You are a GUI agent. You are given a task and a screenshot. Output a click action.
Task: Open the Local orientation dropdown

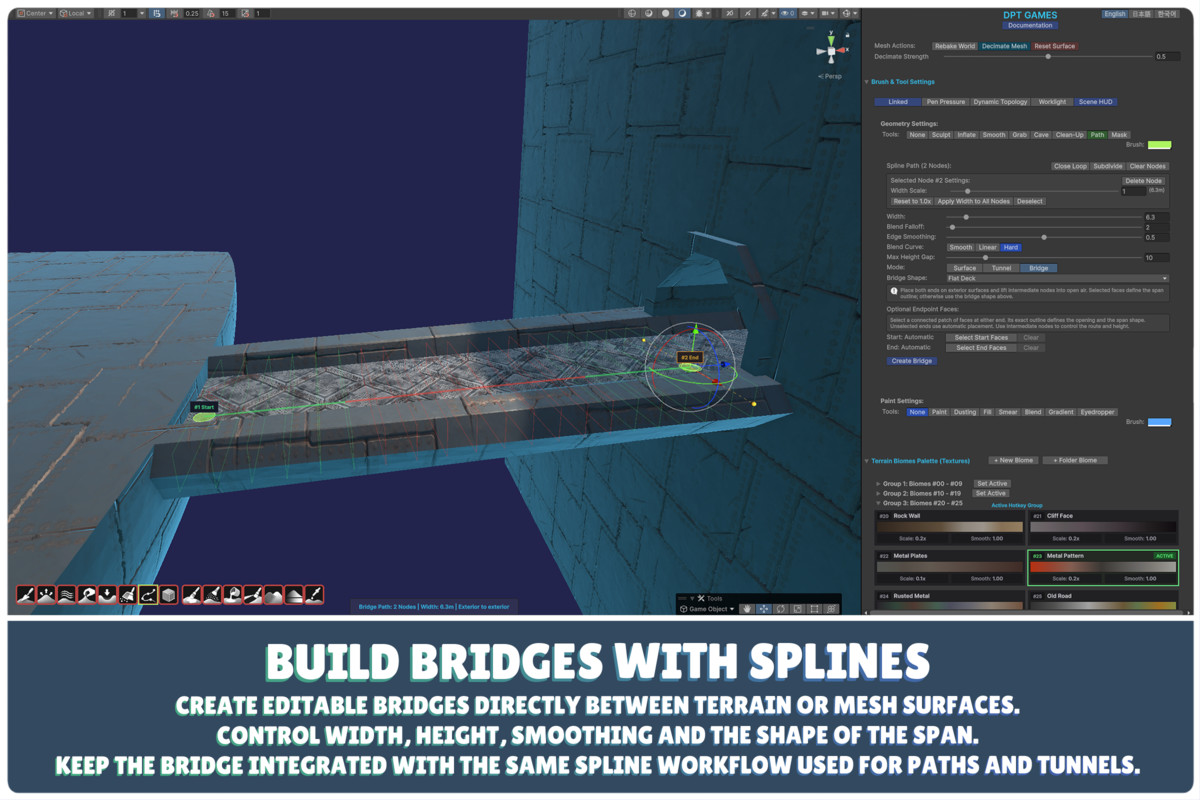point(76,13)
